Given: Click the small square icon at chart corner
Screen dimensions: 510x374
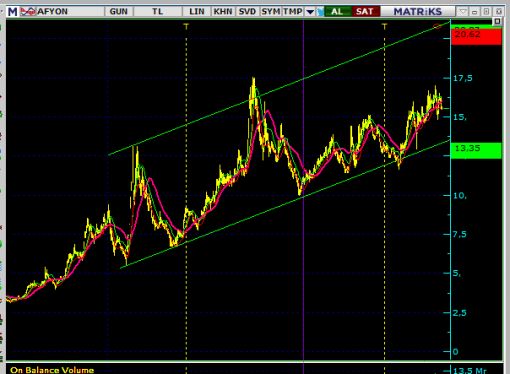Looking at the screenshot, I should click(x=497, y=22).
